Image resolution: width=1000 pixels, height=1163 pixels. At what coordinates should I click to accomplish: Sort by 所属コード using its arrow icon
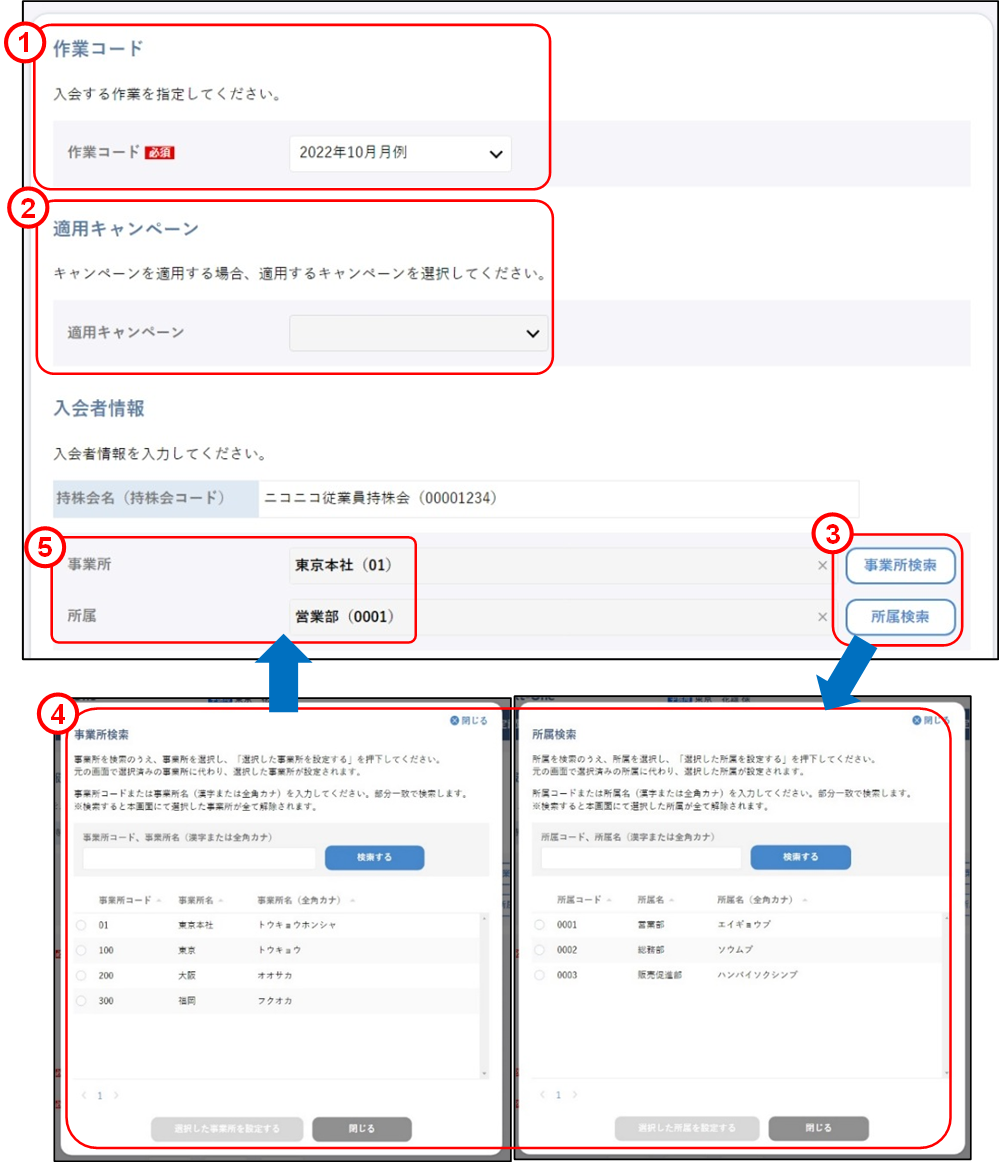tap(610, 900)
